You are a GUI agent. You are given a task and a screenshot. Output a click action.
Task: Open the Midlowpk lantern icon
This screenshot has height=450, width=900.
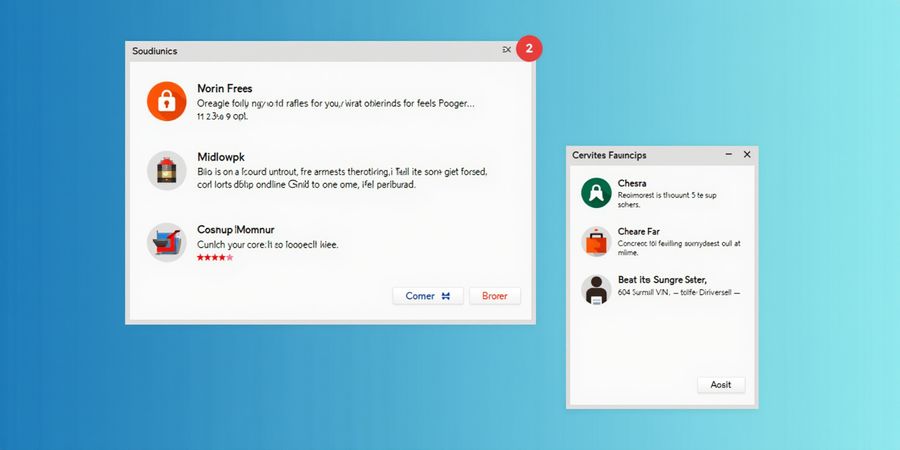pos(166,170)
